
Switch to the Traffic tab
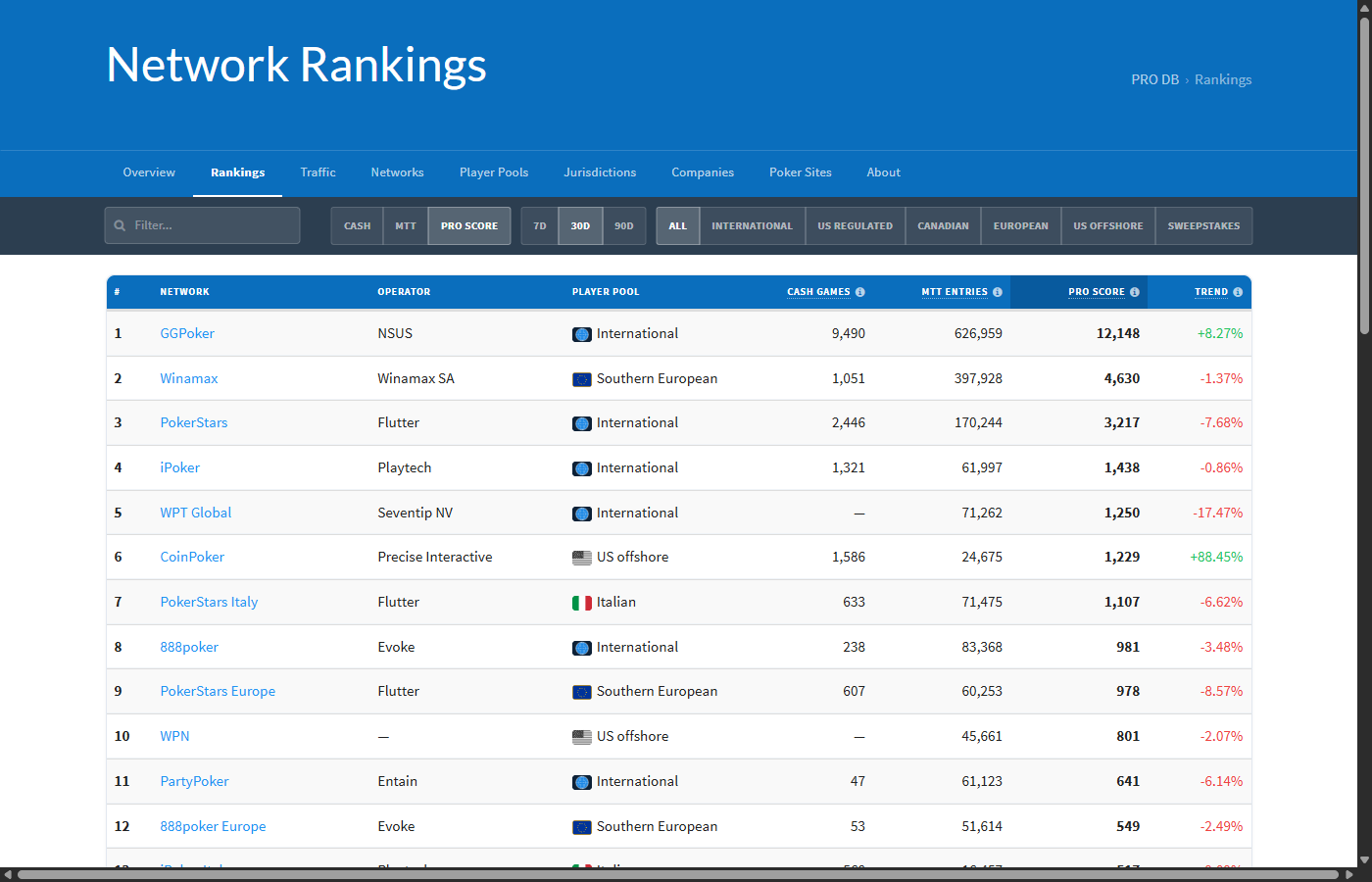[x=318, y=172]
